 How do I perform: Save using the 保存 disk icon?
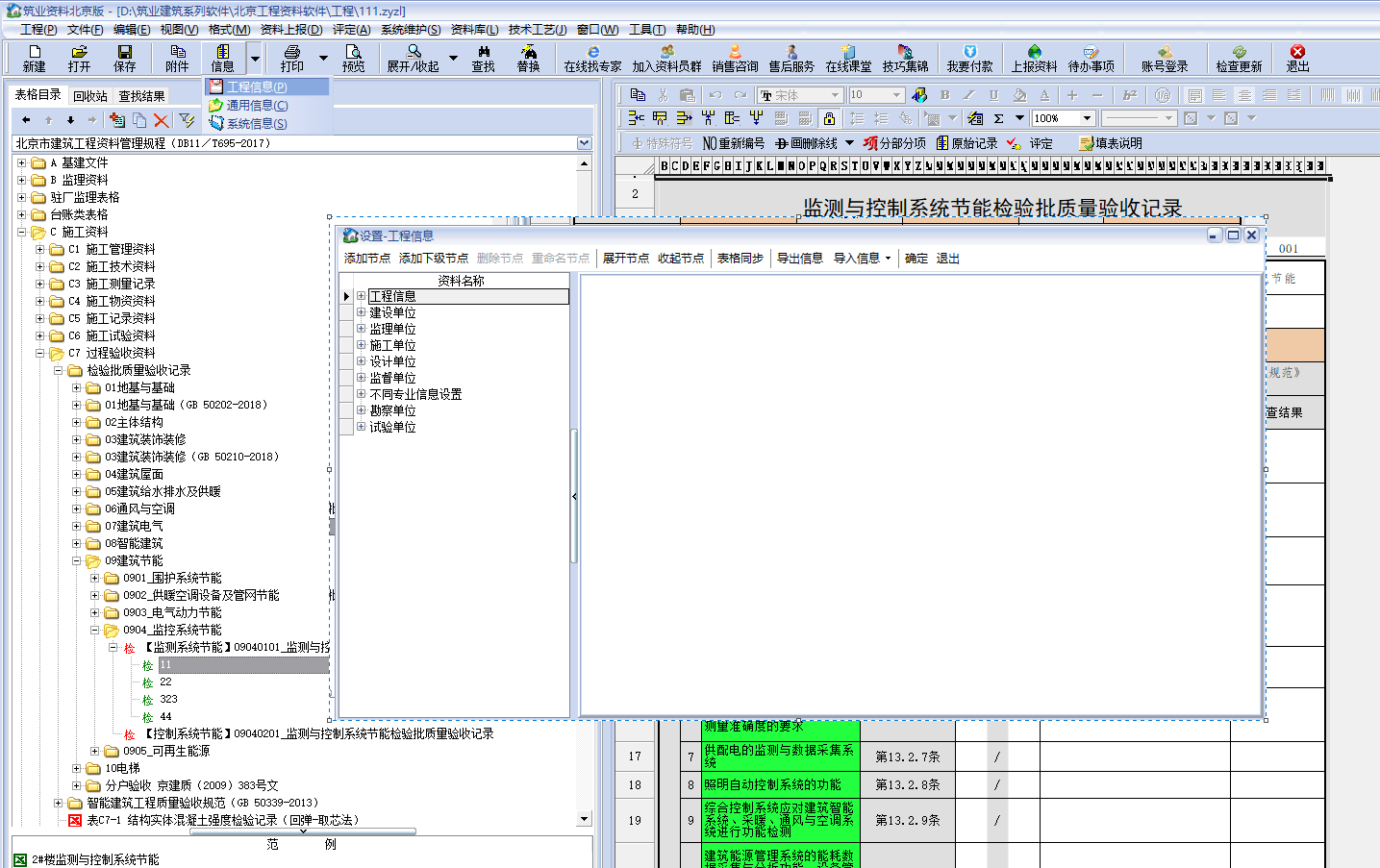125,58
